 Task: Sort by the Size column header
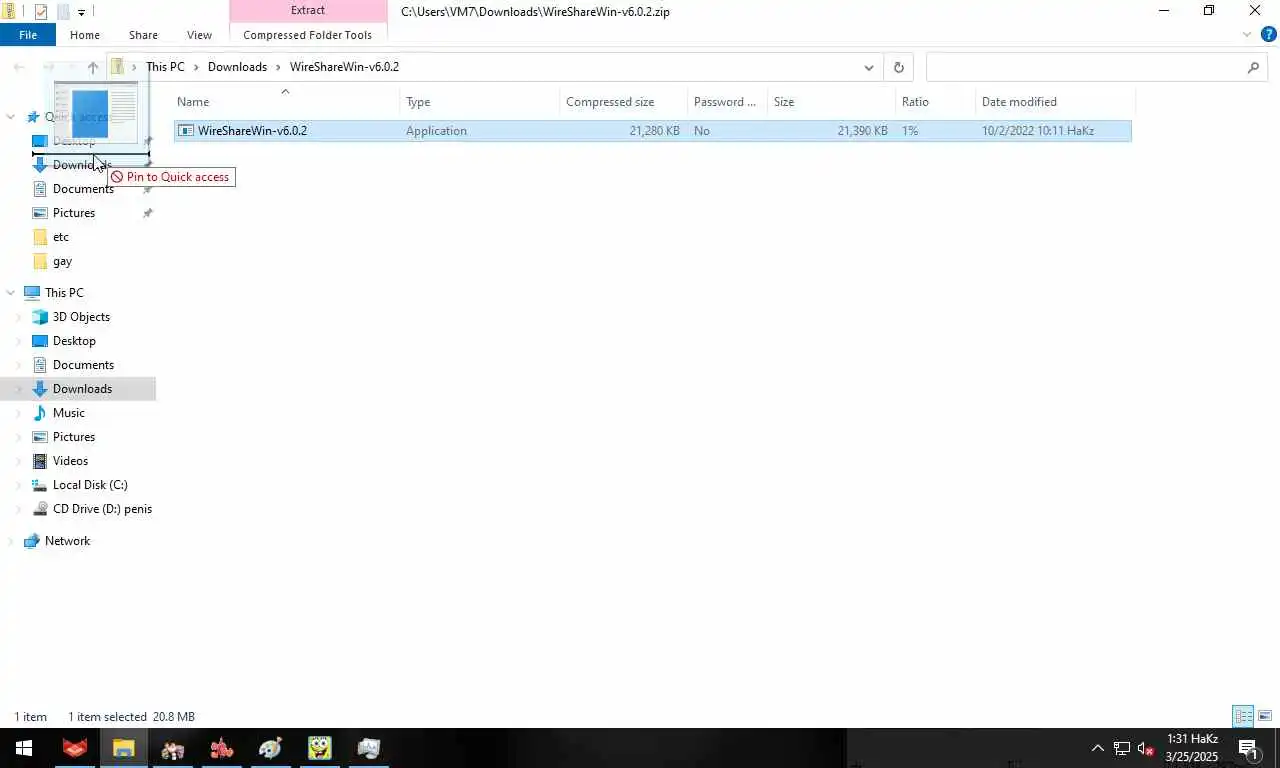831,102
